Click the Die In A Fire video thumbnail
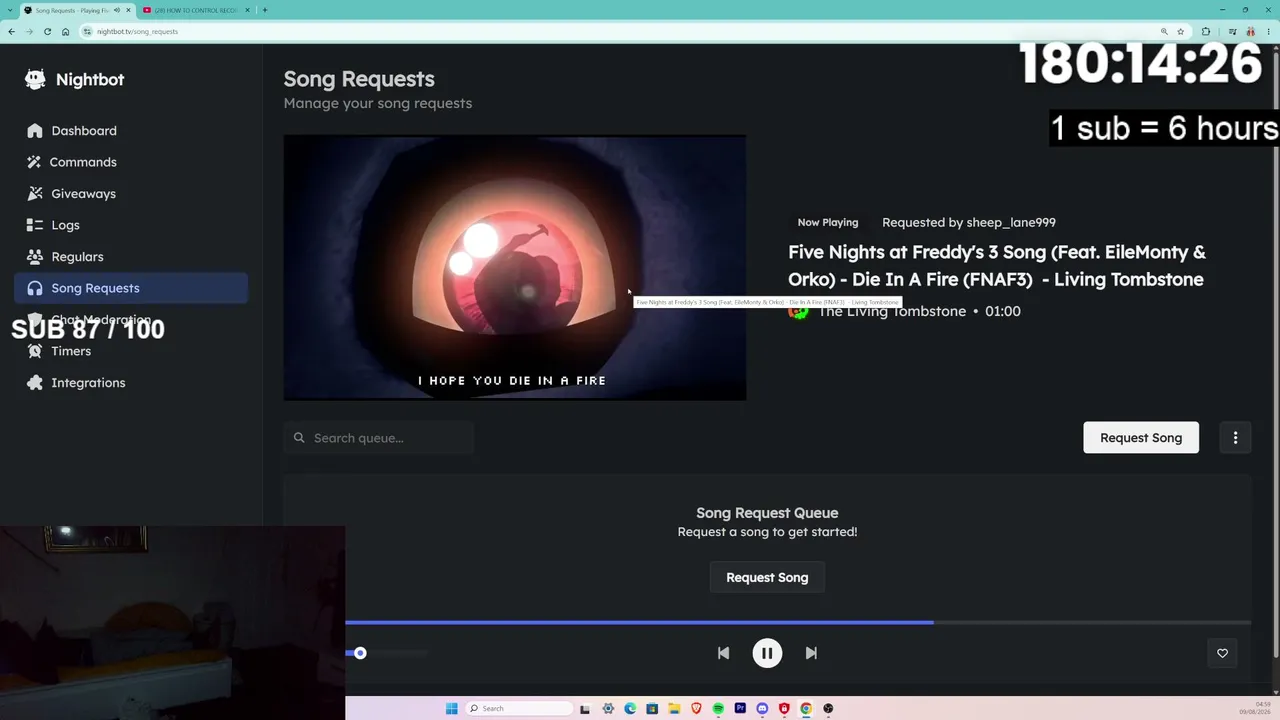 515,268
